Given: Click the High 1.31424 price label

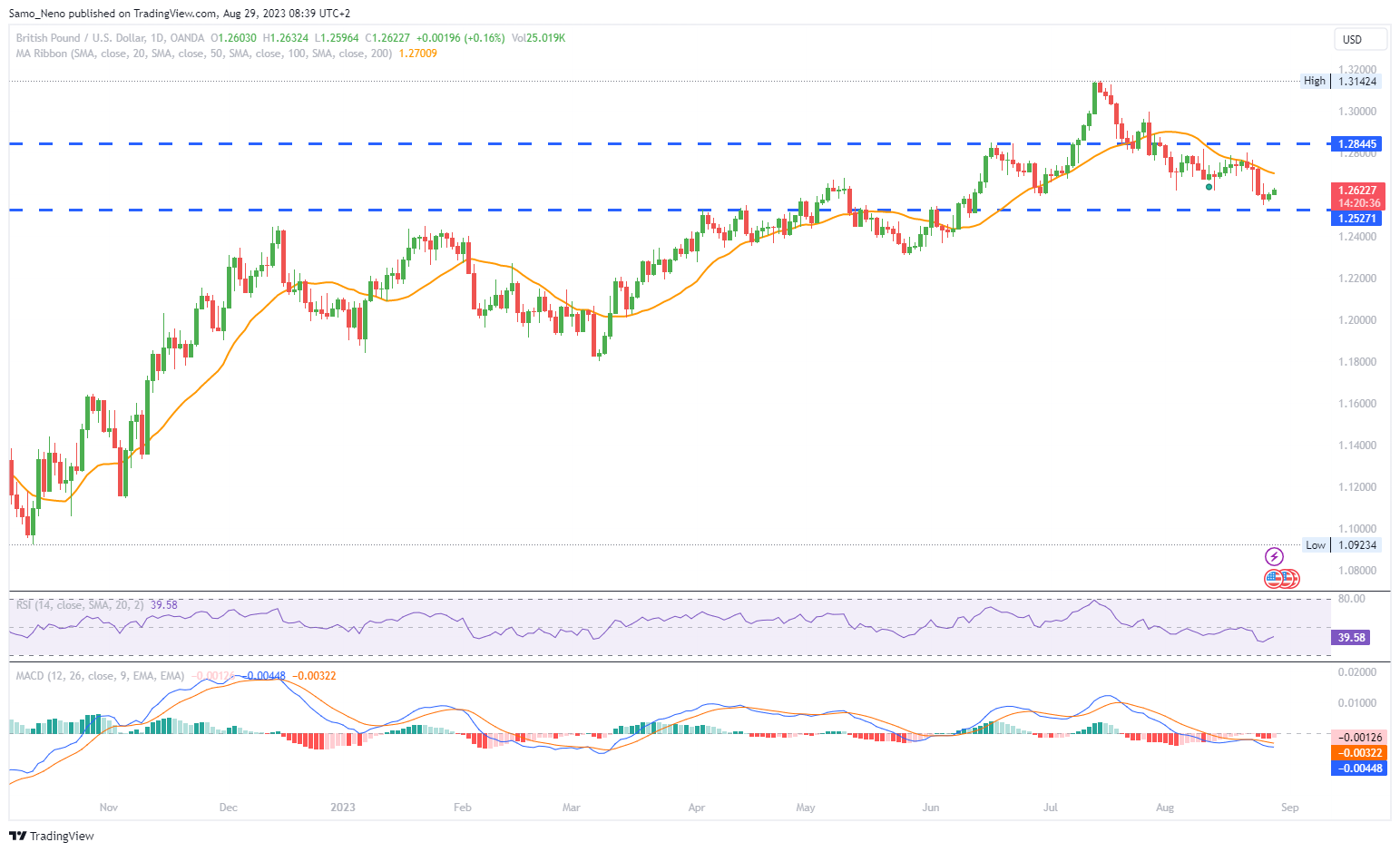Looking at the screenshot, I should [x=1341, y=81].
